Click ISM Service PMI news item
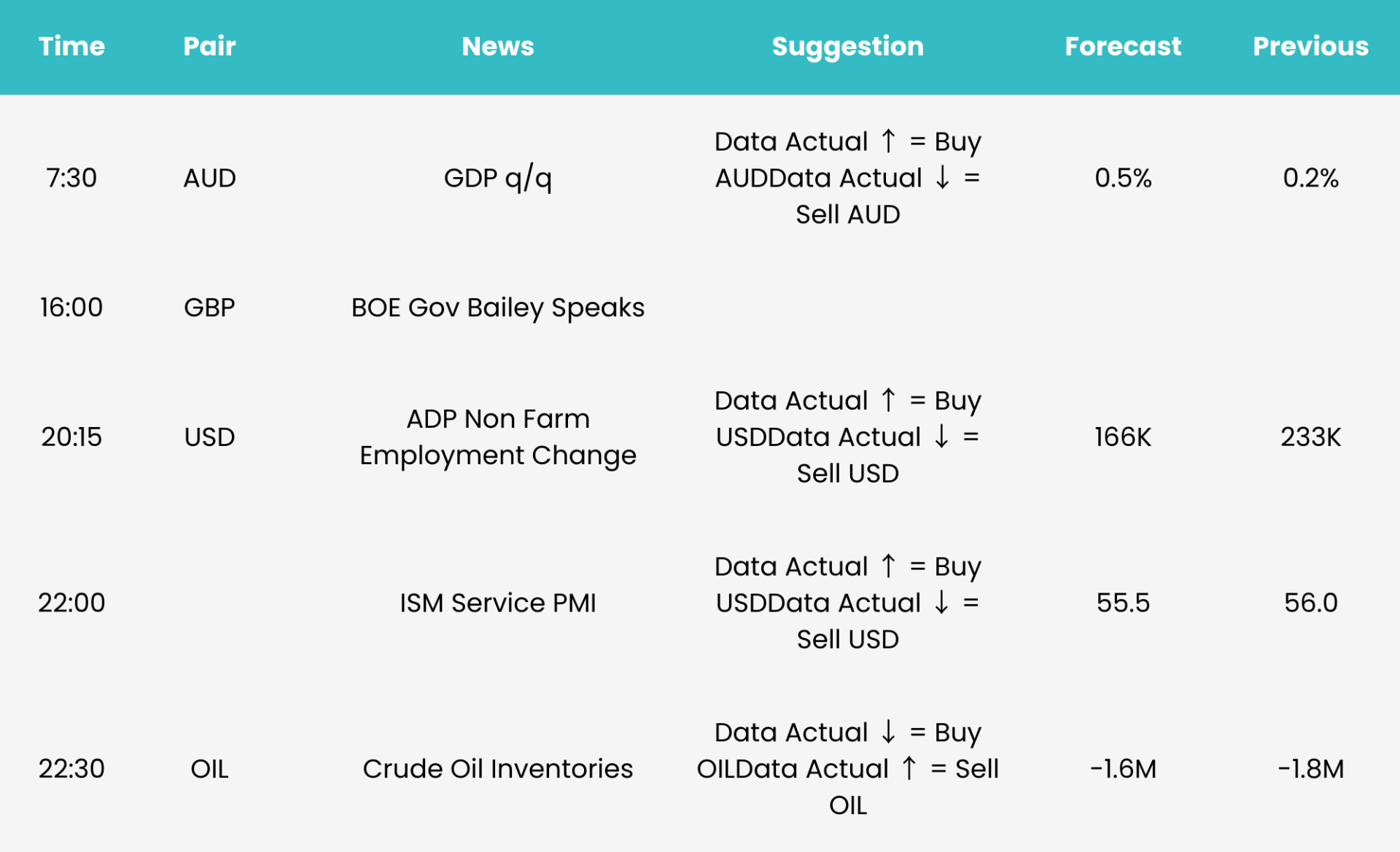Image resolution: width=1400 pixels, height=852 pixels. click(498, 603)
